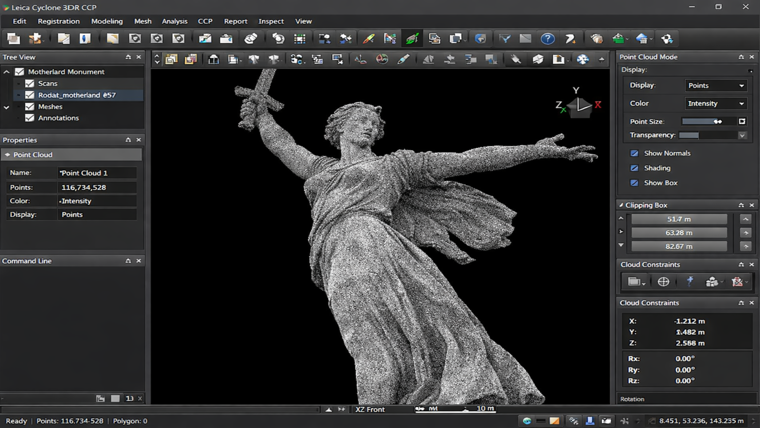Open the Inspect menu
The width and height of the screenshot is (760, 428).
coord(271,21)
